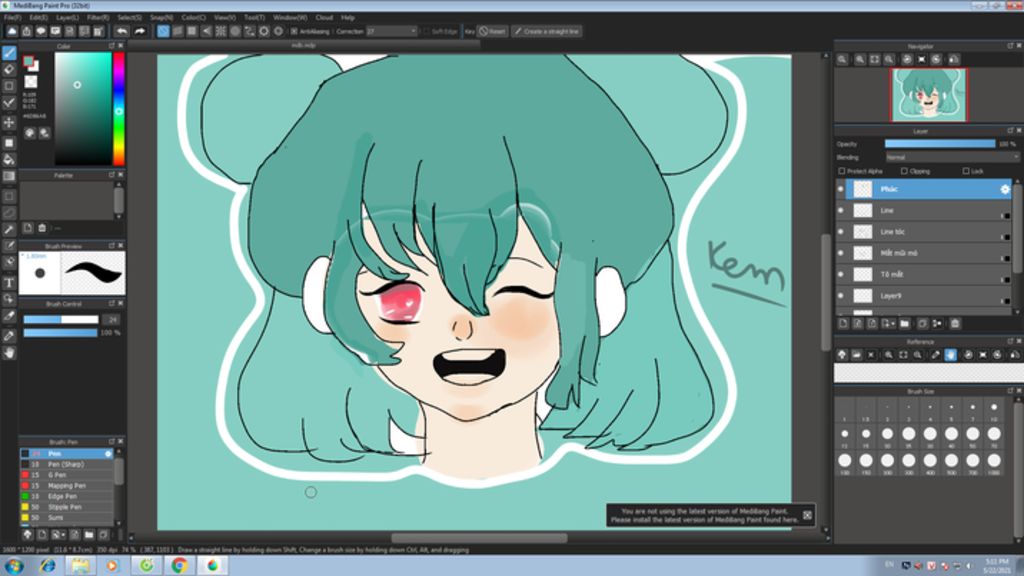Screen dimensions: 1024x576
Task: Hide the Tô mắt layer
Action: pos(840,274)
